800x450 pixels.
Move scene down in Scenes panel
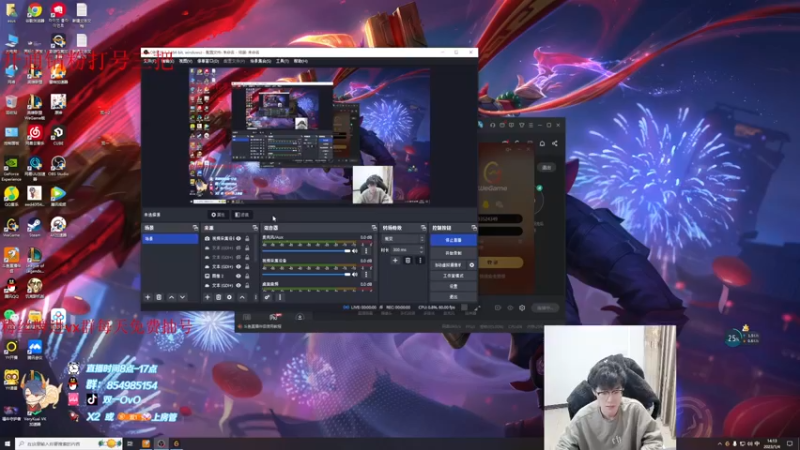coord(183,297)
